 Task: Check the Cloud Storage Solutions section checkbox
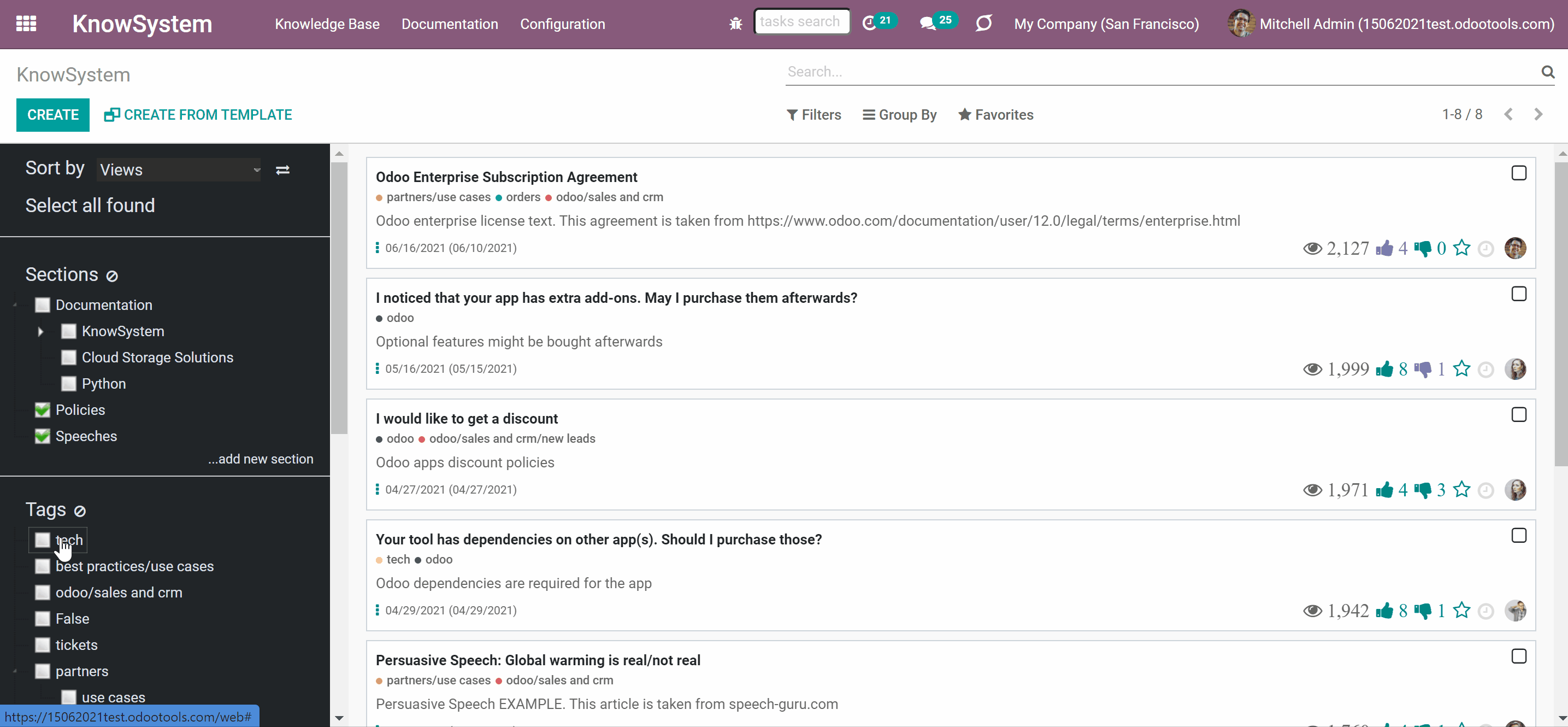[68, 357]
